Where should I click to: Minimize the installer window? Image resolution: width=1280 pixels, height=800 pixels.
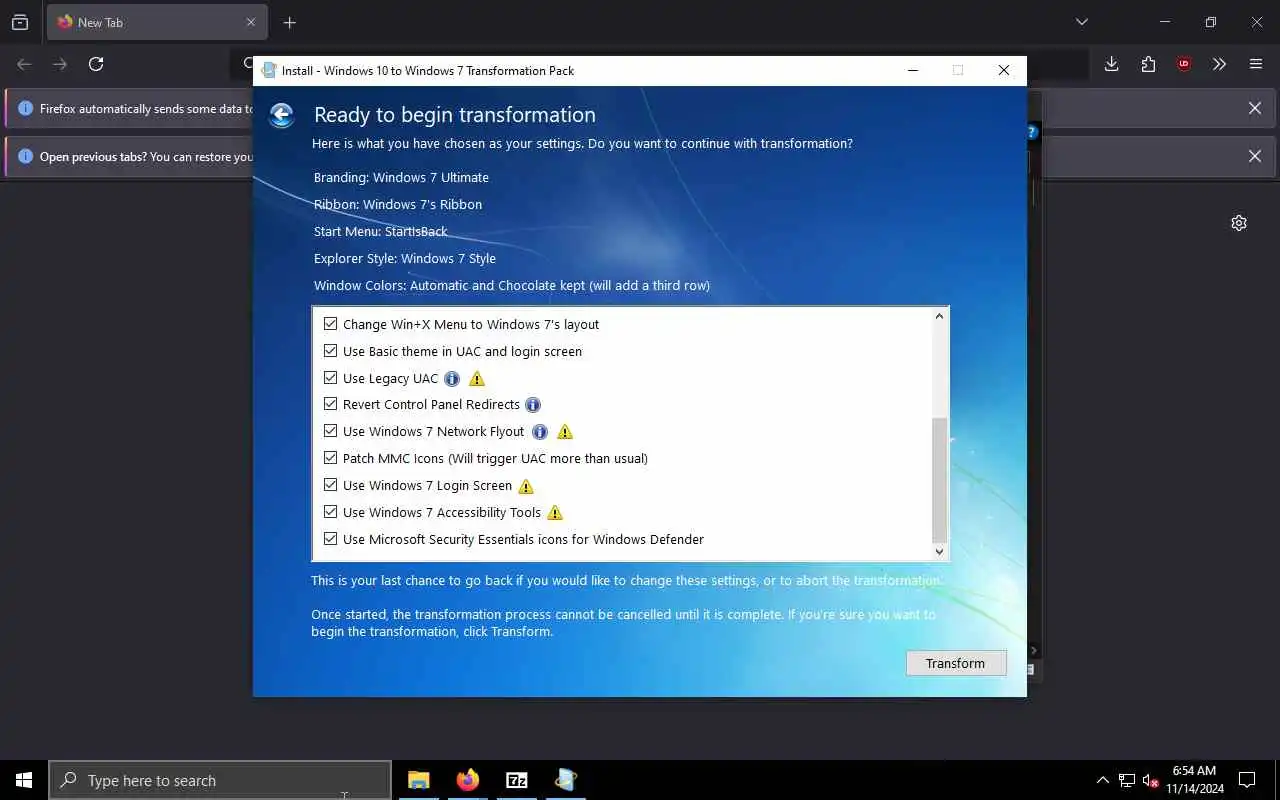(x=912, y=70)
